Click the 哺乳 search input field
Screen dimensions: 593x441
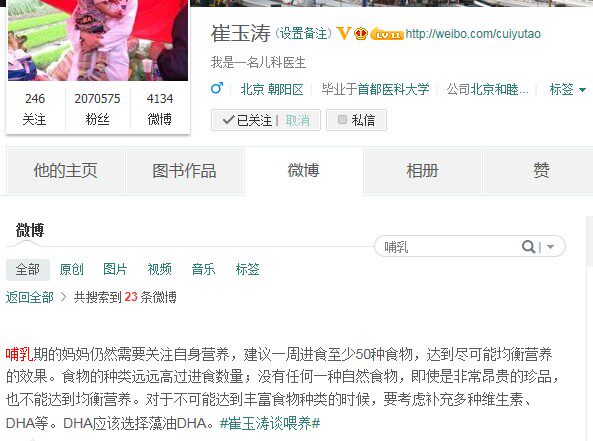pyautogui.click(x=448, y=247)
